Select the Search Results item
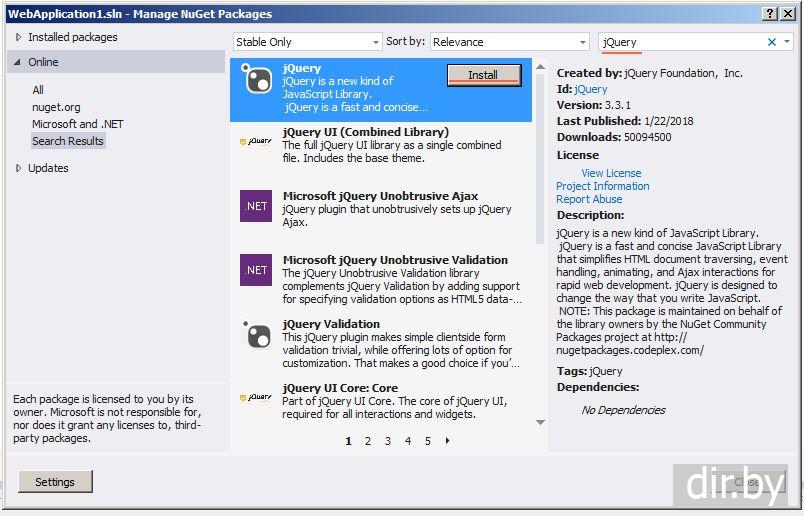Image resolution: width=804 pixels, height=516 pixels. [x=68, y=141]
